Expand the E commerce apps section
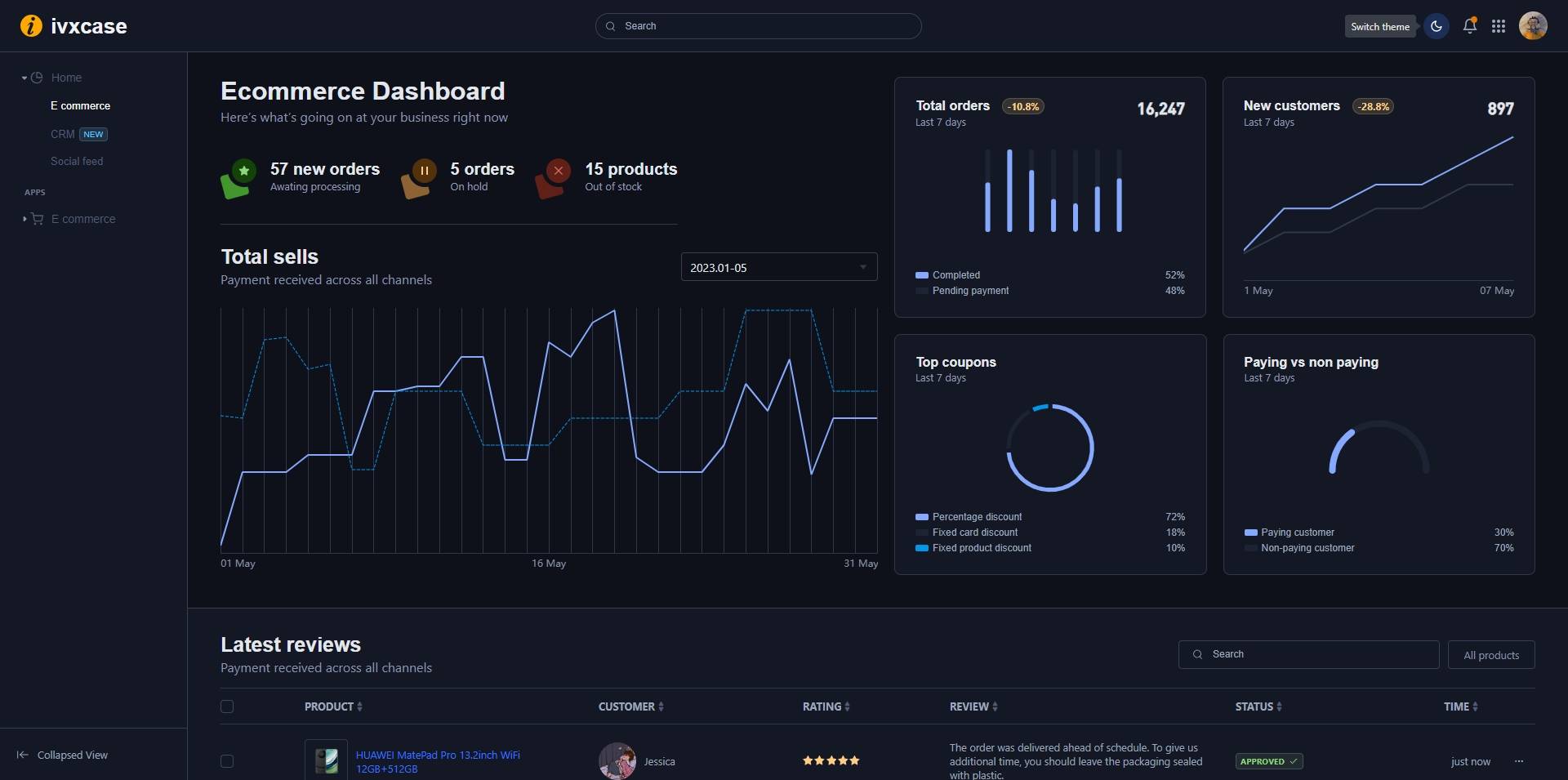The width and height of the screenshot is (1568, 780). [x=24, y=219]
